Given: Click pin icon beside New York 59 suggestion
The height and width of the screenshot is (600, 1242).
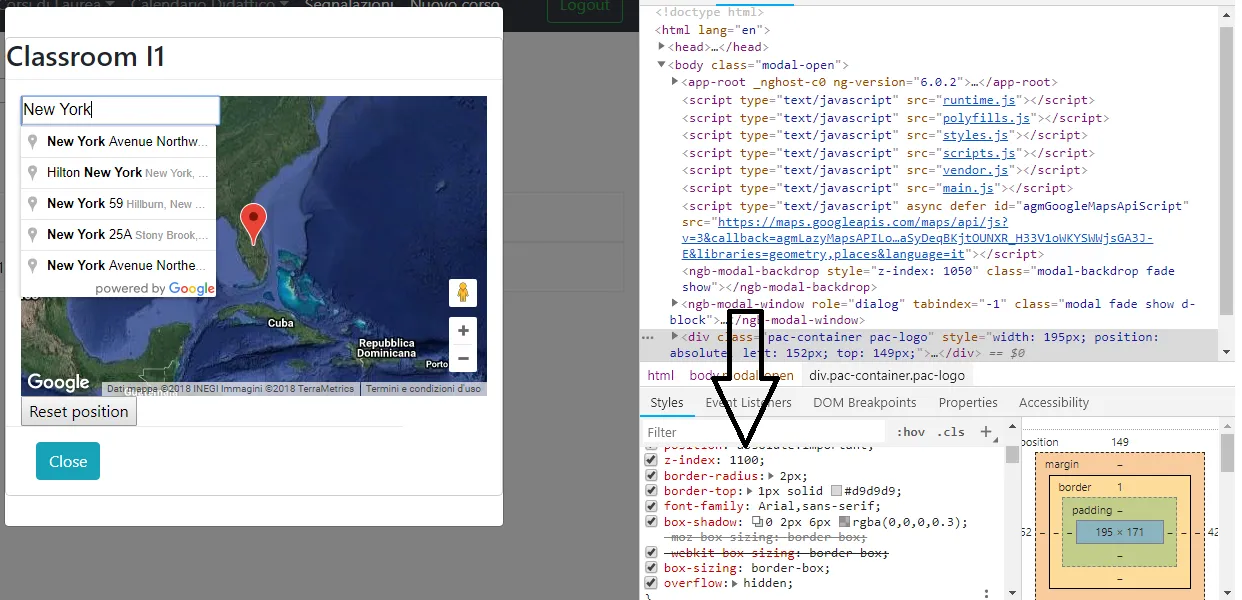Looking at the screenshot, I should [33, 204].
